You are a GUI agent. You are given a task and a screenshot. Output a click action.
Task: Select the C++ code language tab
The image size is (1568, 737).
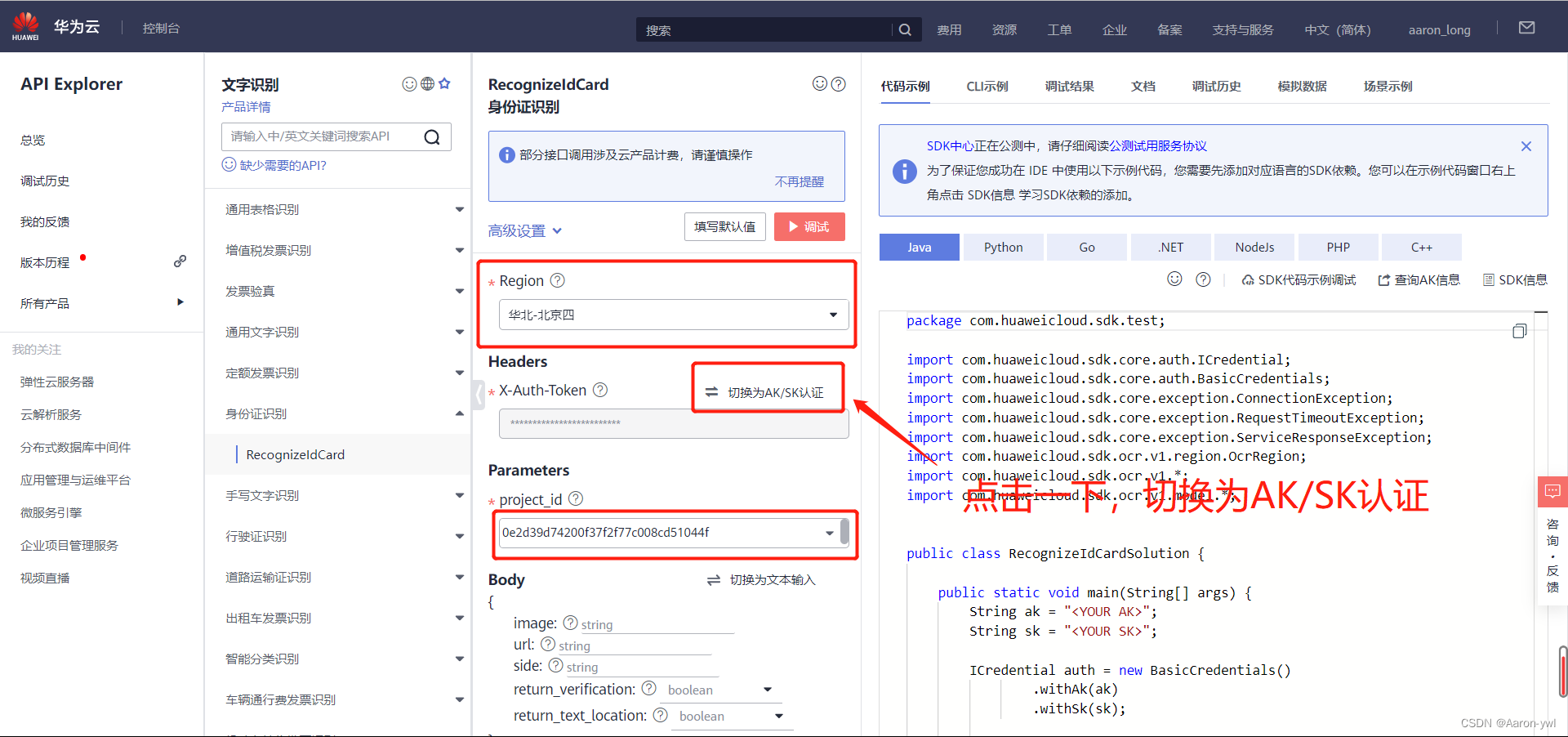coord(1421,247)
